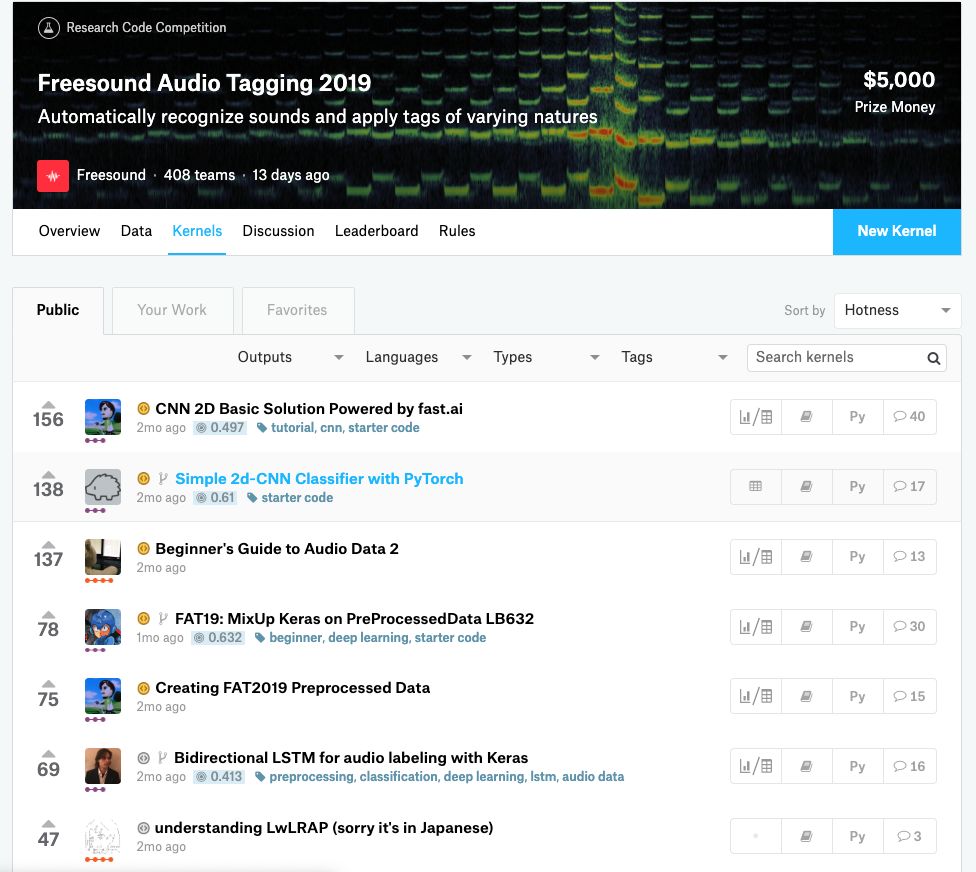Open comments (13) for Beginner's Guide to Audio Data 2

click(x=909, y=557)
